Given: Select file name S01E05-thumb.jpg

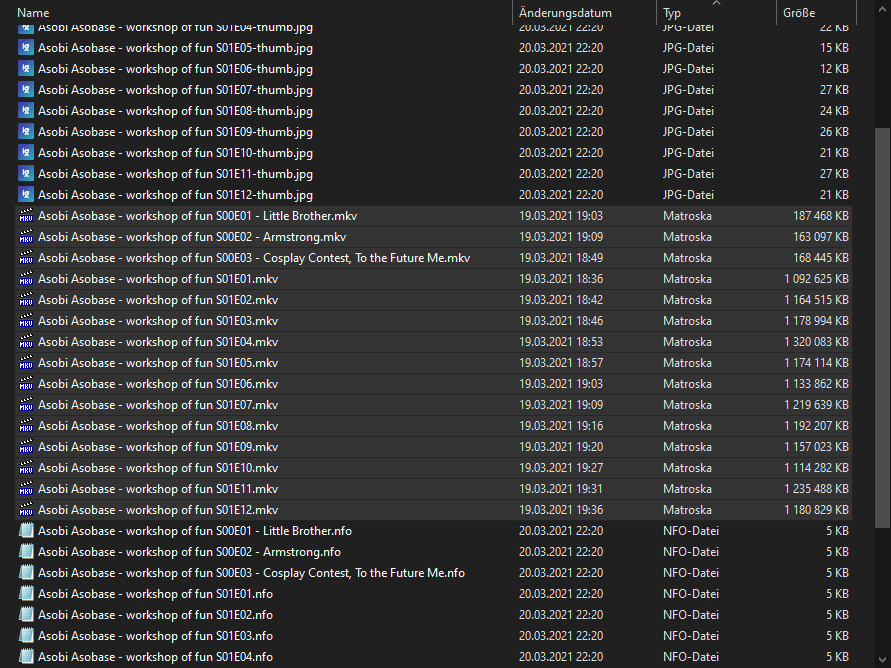Looking at the screenshot, I should (x=175, y=48).
